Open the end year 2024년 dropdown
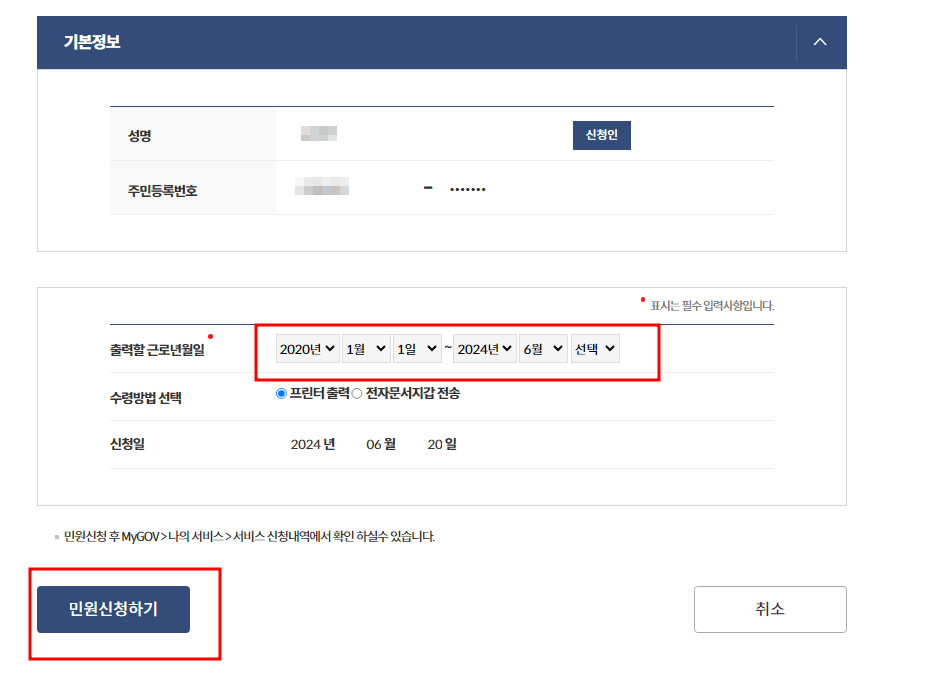Viewport: 929px width, 691px height. 484,348
